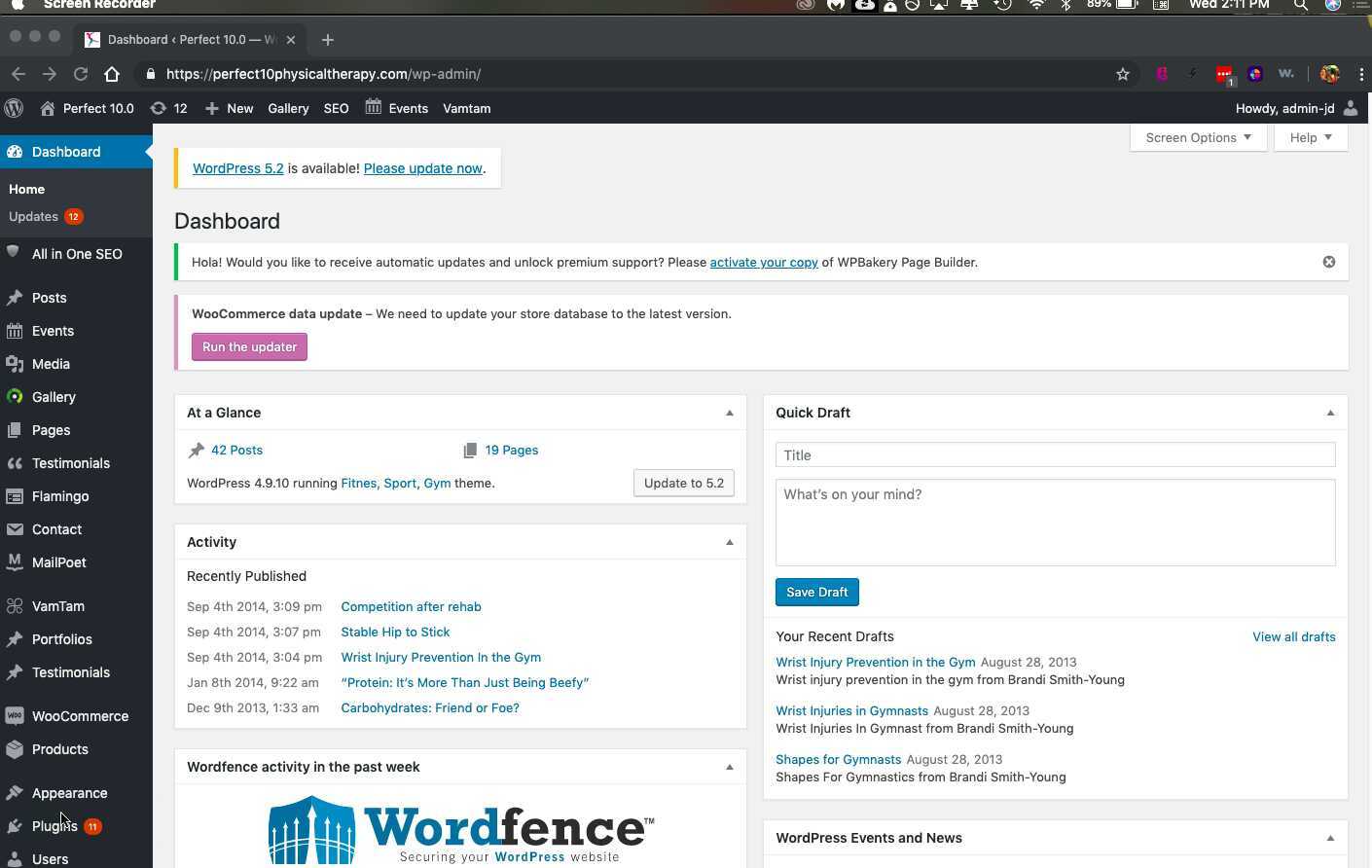Open the macOS Spotlight search icon

[1300, 5]
